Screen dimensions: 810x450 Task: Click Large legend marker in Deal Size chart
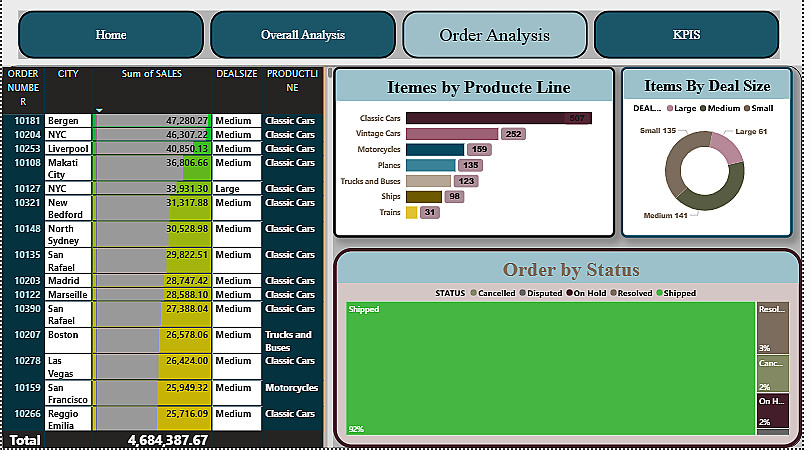670,108
